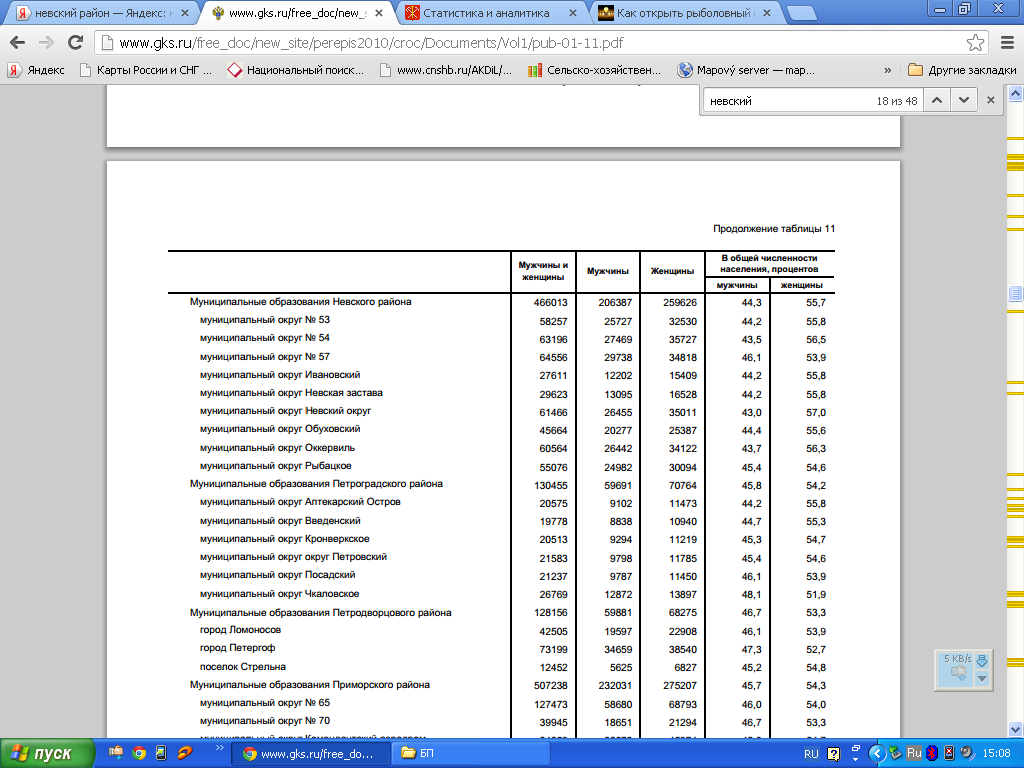Bookmark this page with the star icon
The height and width of the screenshot is (768, 1024).
(x=975, y=43)
